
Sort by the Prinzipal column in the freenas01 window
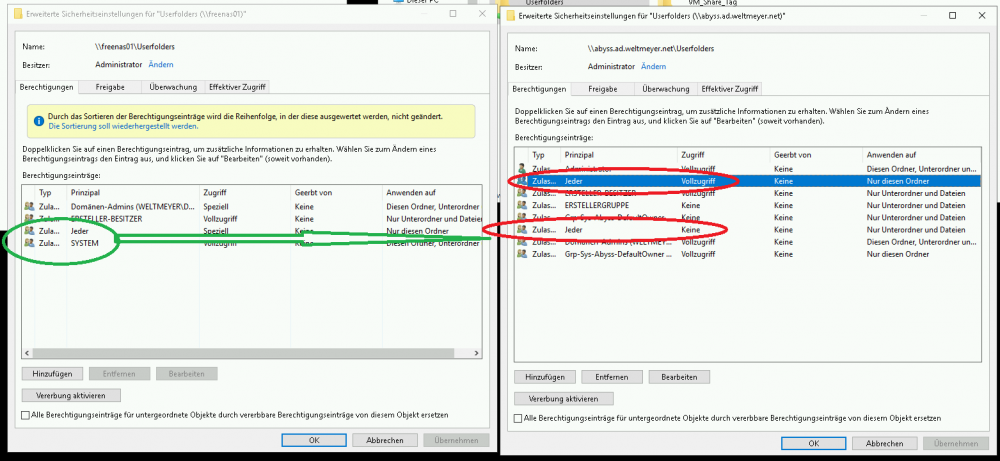(x=133, y=193)
